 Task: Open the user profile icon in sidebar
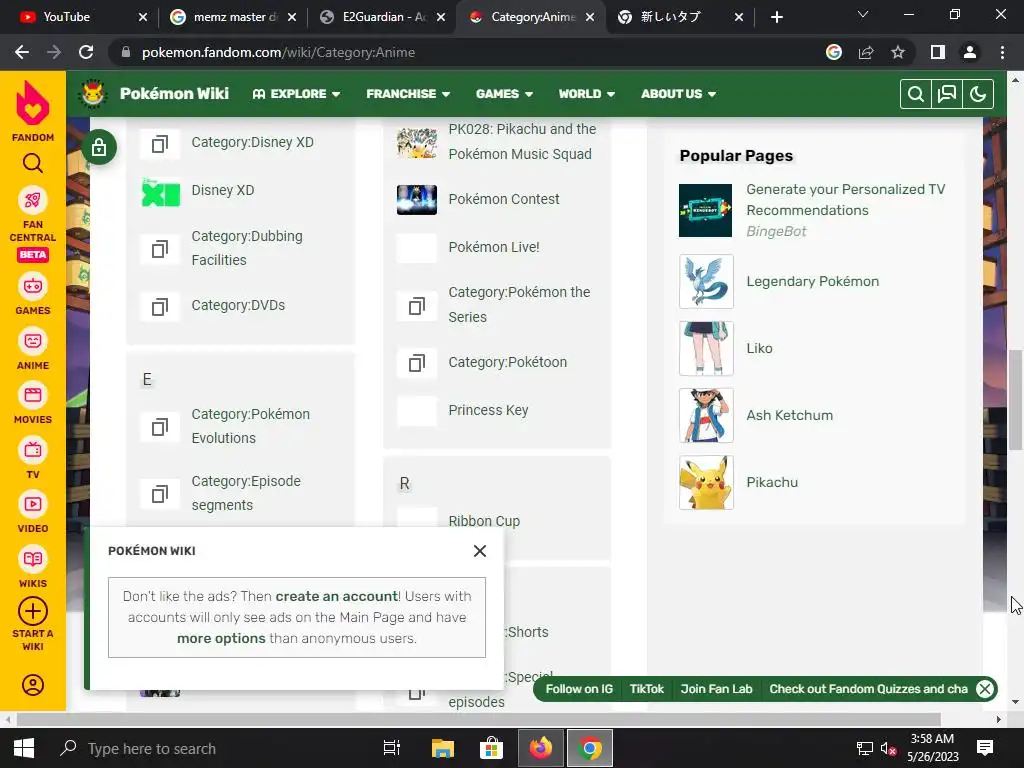pyautogui.click(x=33, y=685)
